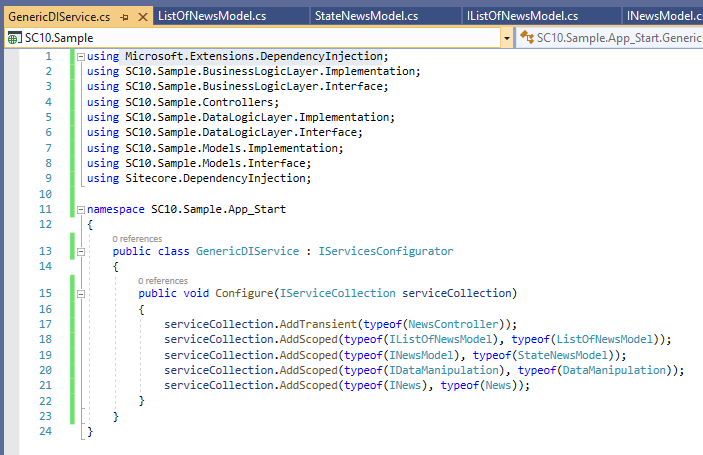Open the SC10.Sample.App_Start.Generic type dropdown
The width and height of the screenshot is (703, 455).
click(610, 38)
